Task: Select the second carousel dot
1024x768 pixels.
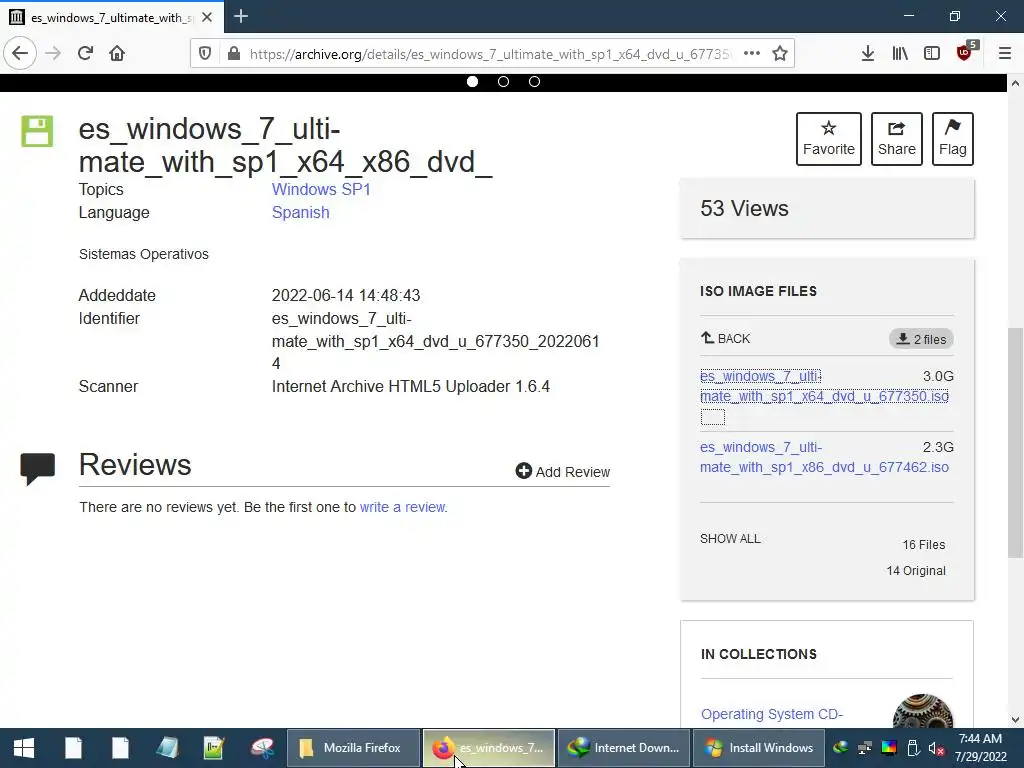Action: (504, 82)
